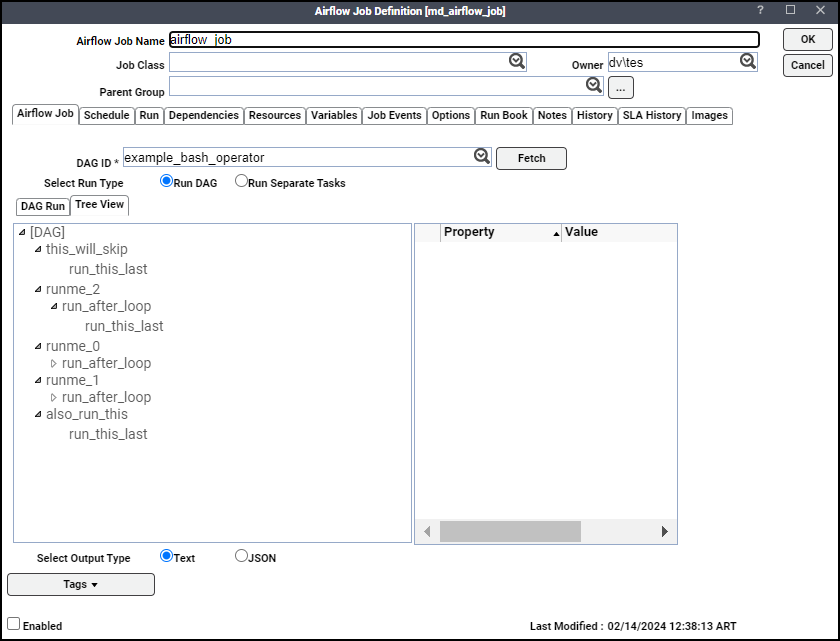Select the Run DAG radio button
This screenshot has width=840, height=641.
pos(167,181)
